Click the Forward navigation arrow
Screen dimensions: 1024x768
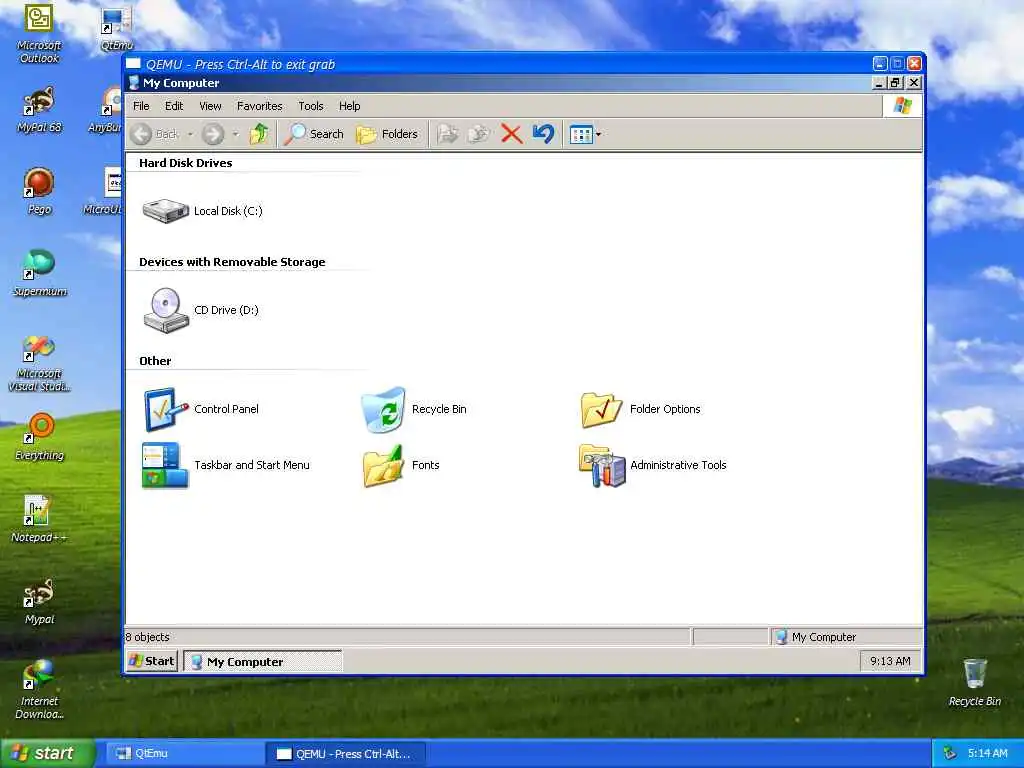(212, 134)
